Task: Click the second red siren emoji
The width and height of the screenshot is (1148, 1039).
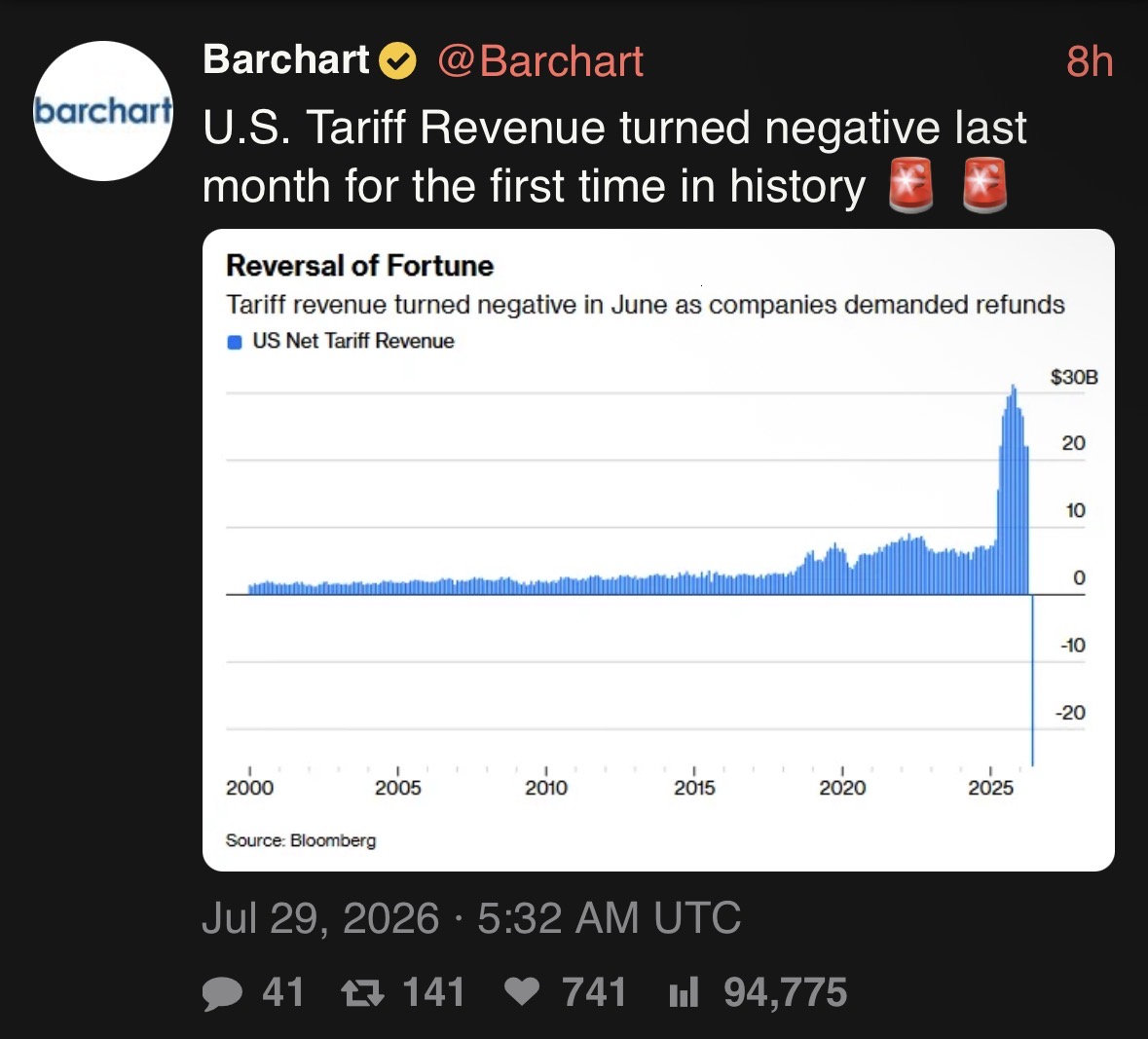Action: (984, 184)
